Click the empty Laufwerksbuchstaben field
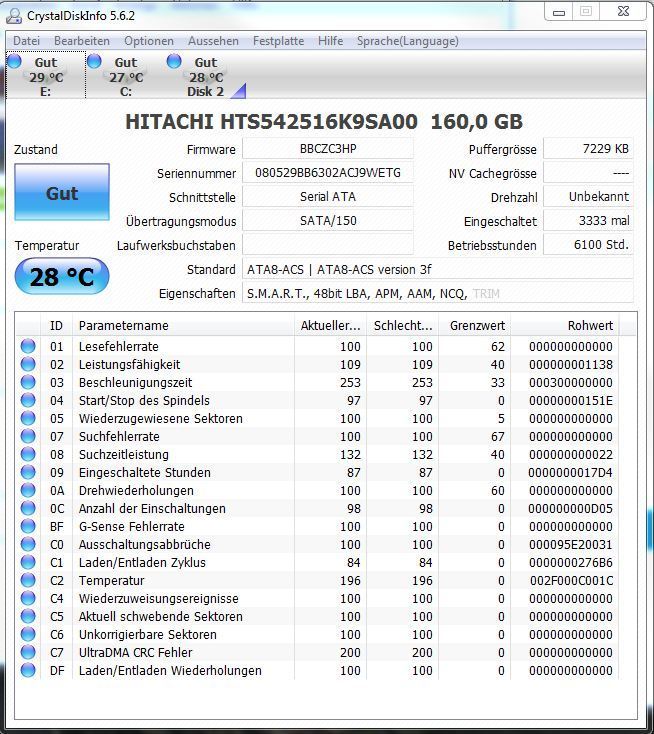The image size is (654, 734). 328,245
